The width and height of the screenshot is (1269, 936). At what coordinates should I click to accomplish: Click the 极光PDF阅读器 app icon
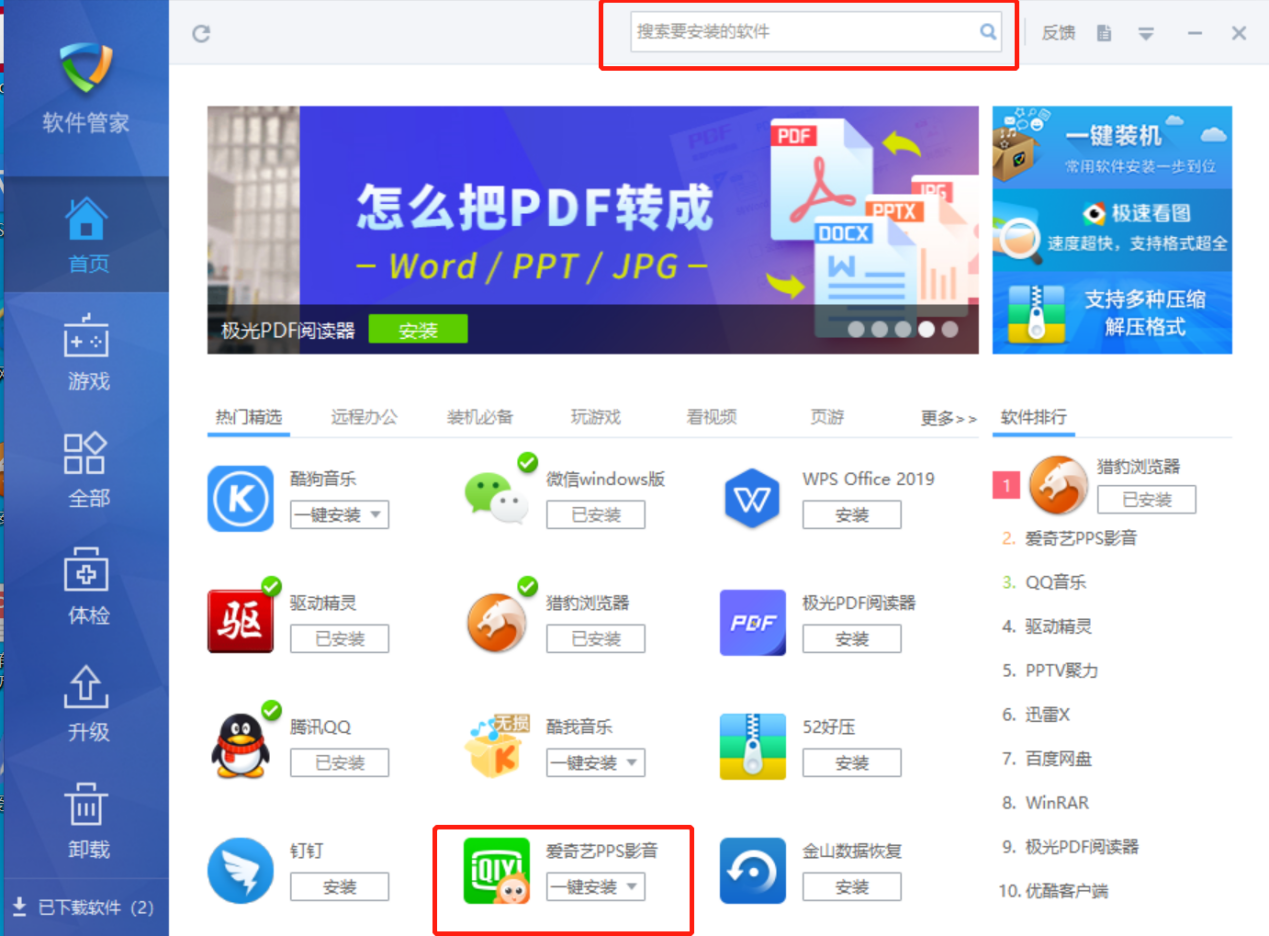(752, 622)
